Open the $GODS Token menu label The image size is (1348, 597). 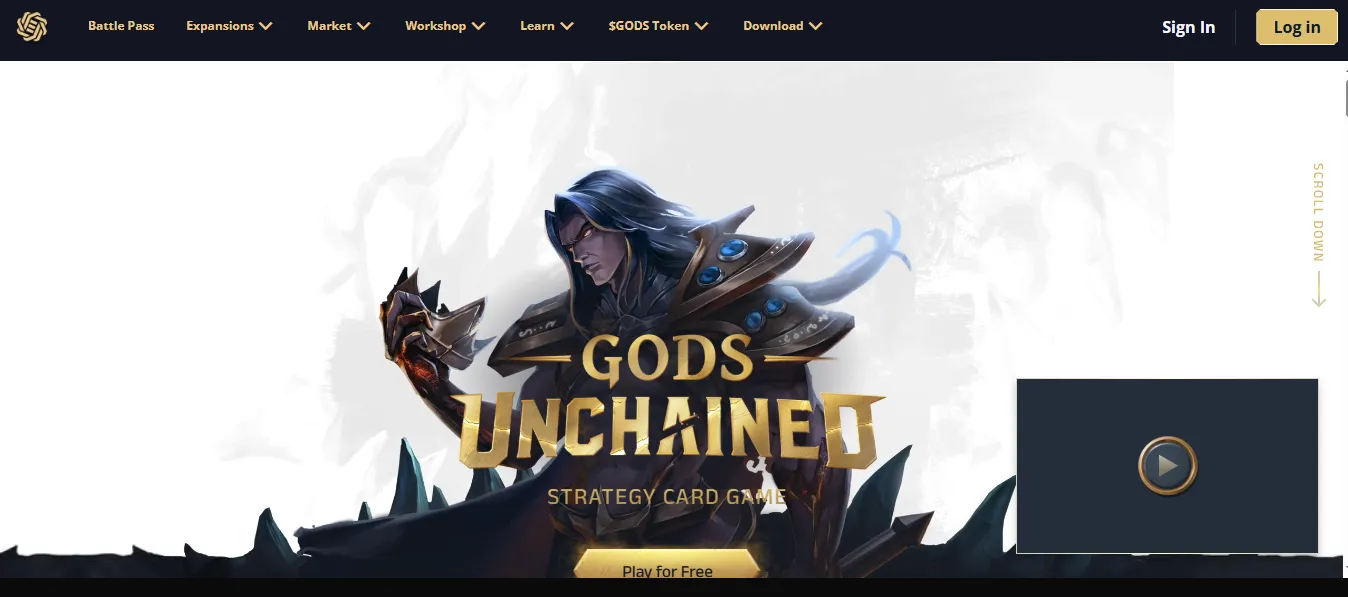649,26
